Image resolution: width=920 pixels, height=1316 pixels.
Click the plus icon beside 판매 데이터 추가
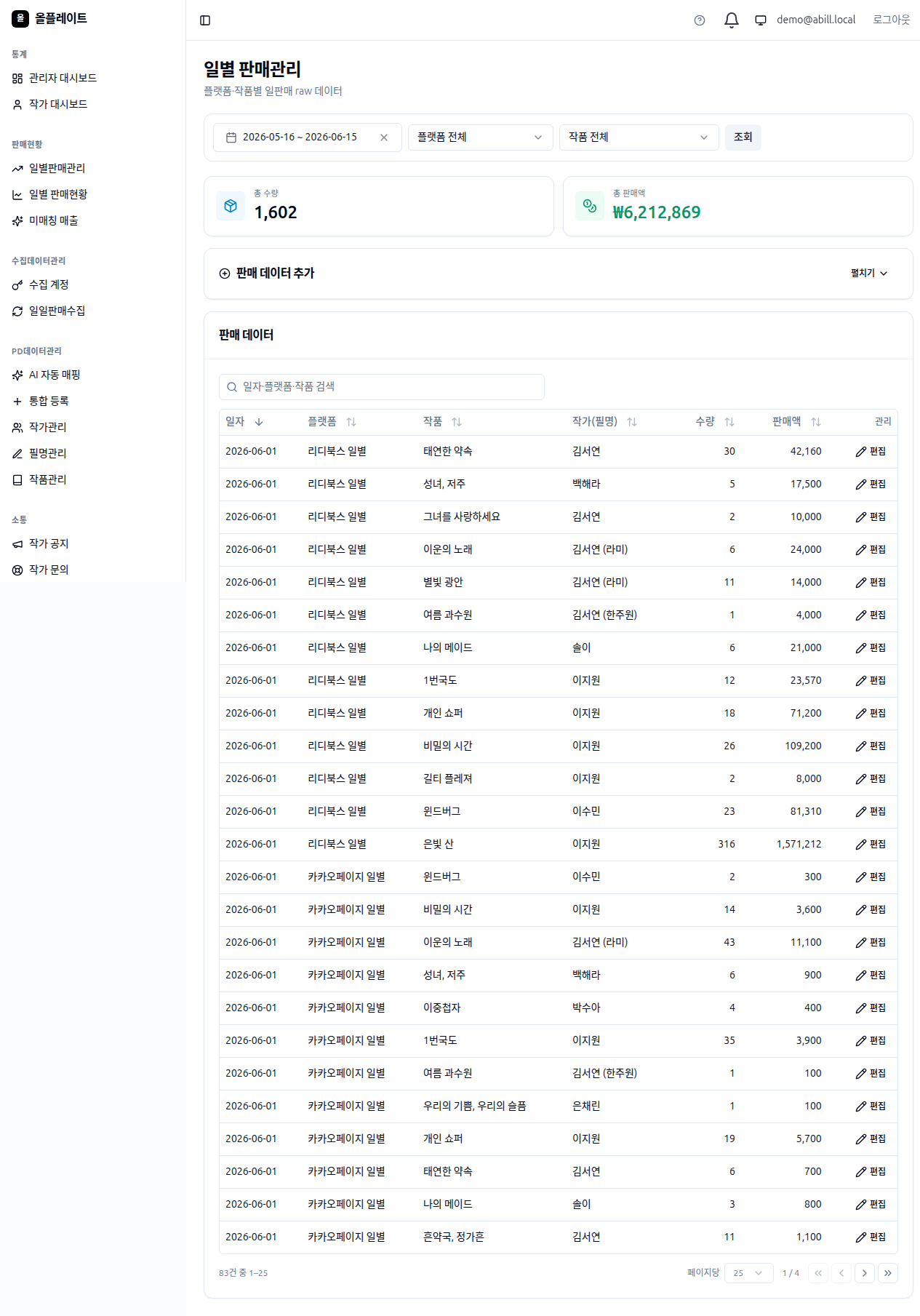(225, 274)
